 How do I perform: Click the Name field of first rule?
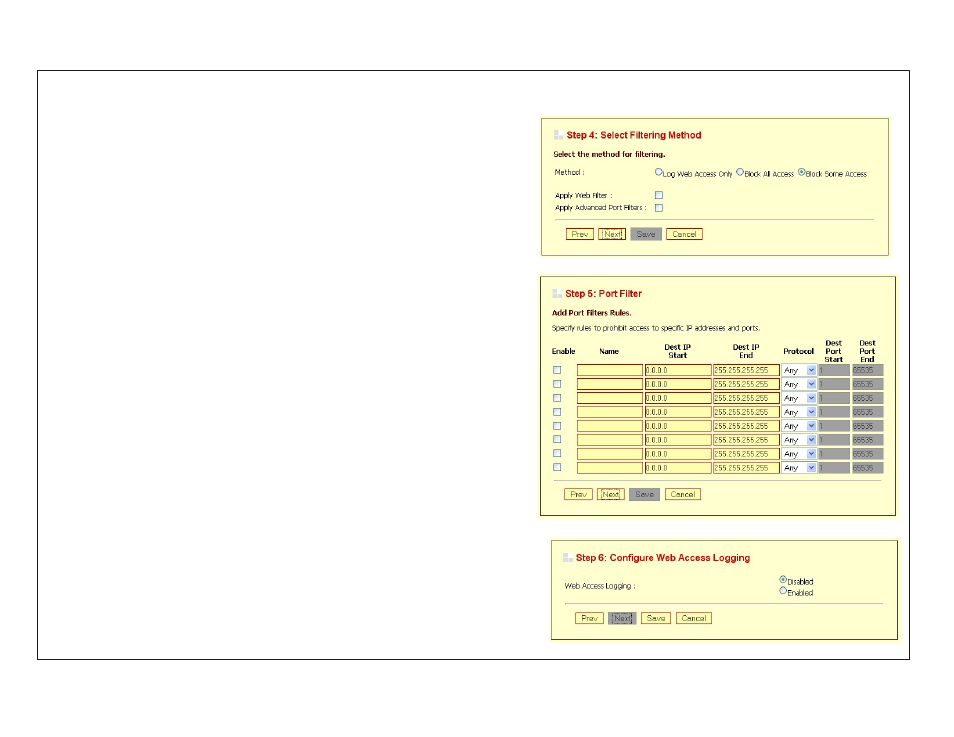(x=610, y=370)
